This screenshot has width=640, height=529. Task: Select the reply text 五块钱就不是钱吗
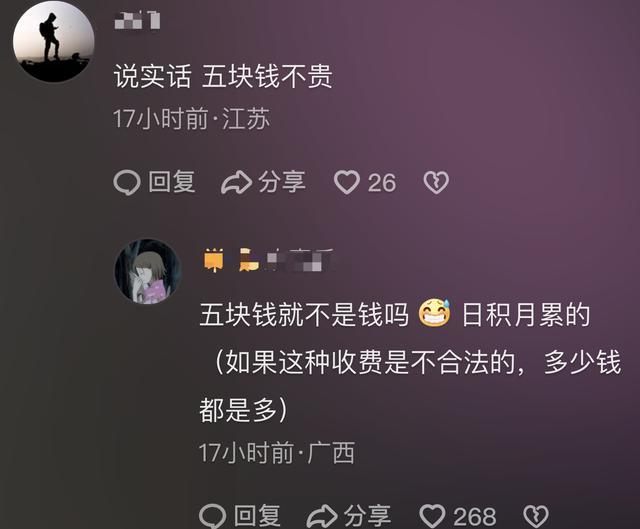[x=304, y=315]
